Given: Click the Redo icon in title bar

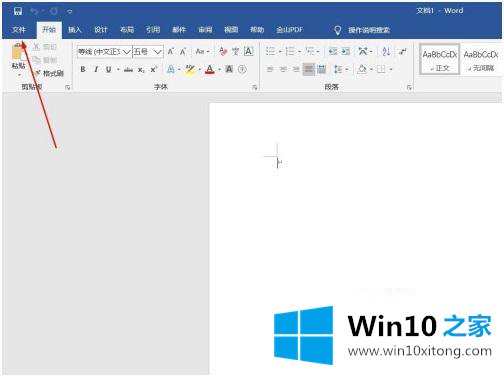Looking at the screenshot, I should pos(54,12).
